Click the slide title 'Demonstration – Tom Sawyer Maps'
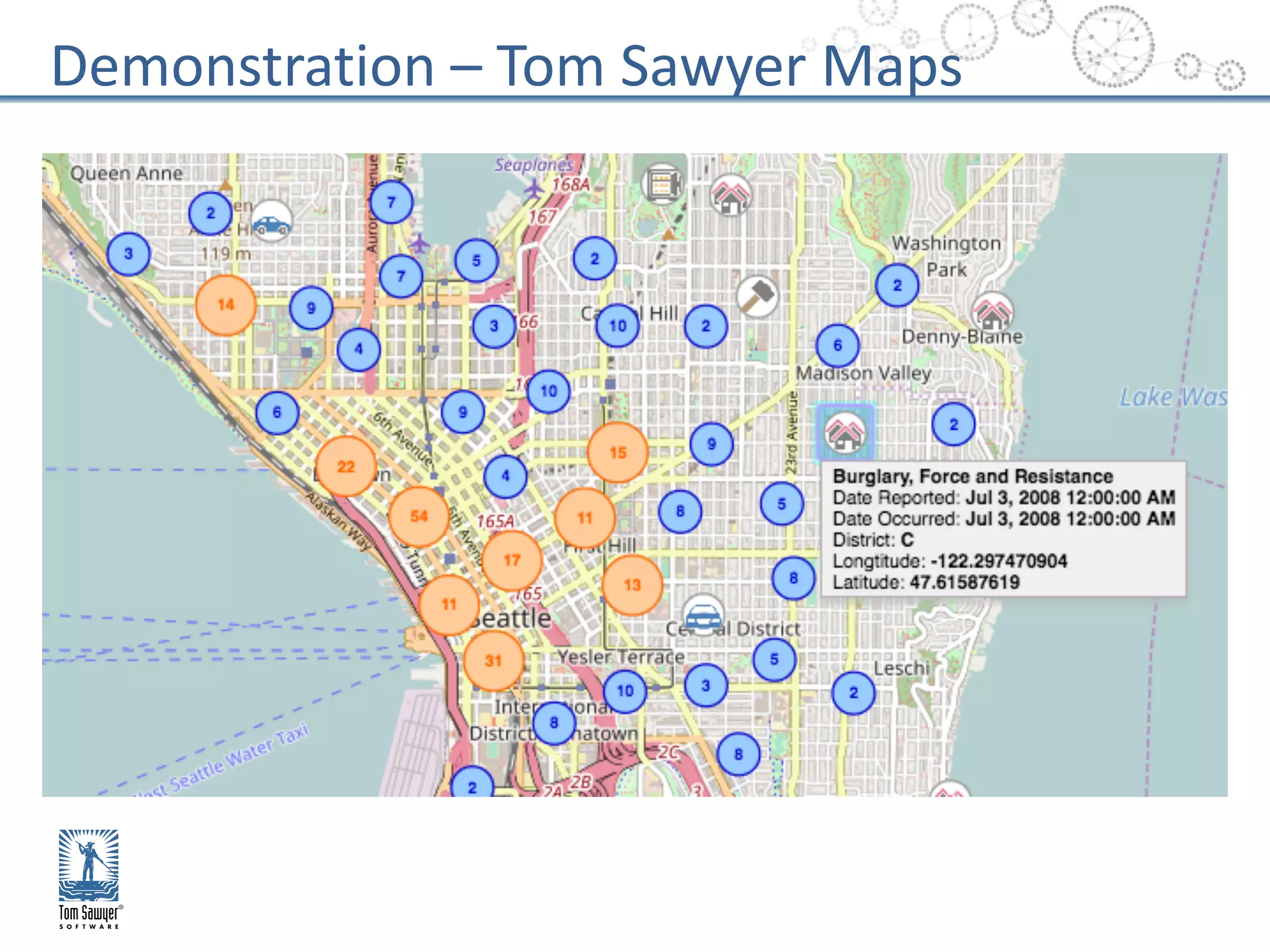This screenshot has width=1270, height=952. coord(507,66)
